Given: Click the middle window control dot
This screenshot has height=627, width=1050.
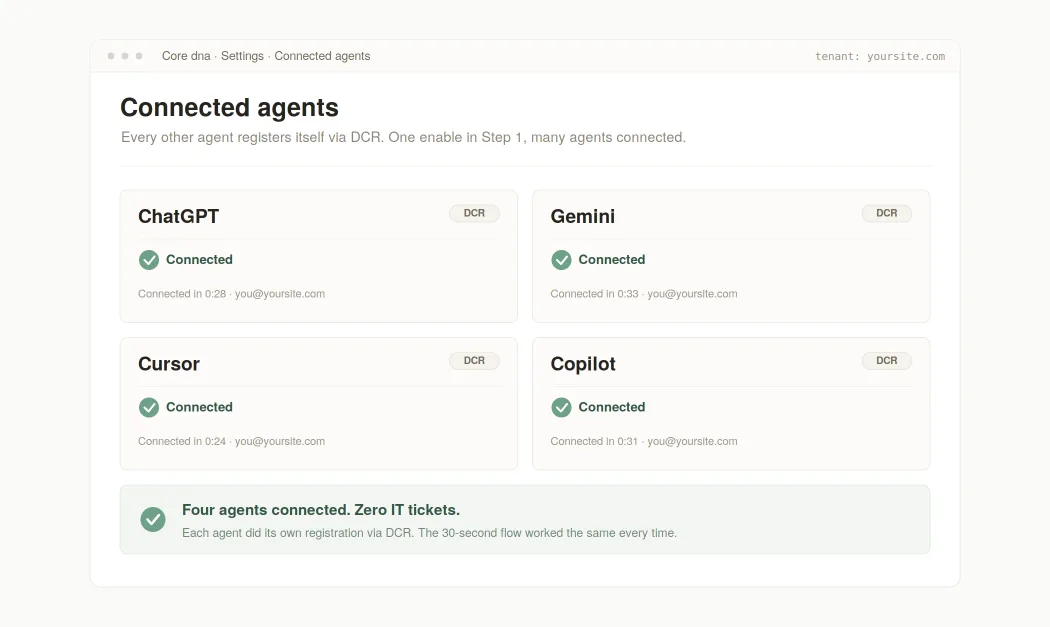Looking at the screenshot, I should tap(125, 56).
